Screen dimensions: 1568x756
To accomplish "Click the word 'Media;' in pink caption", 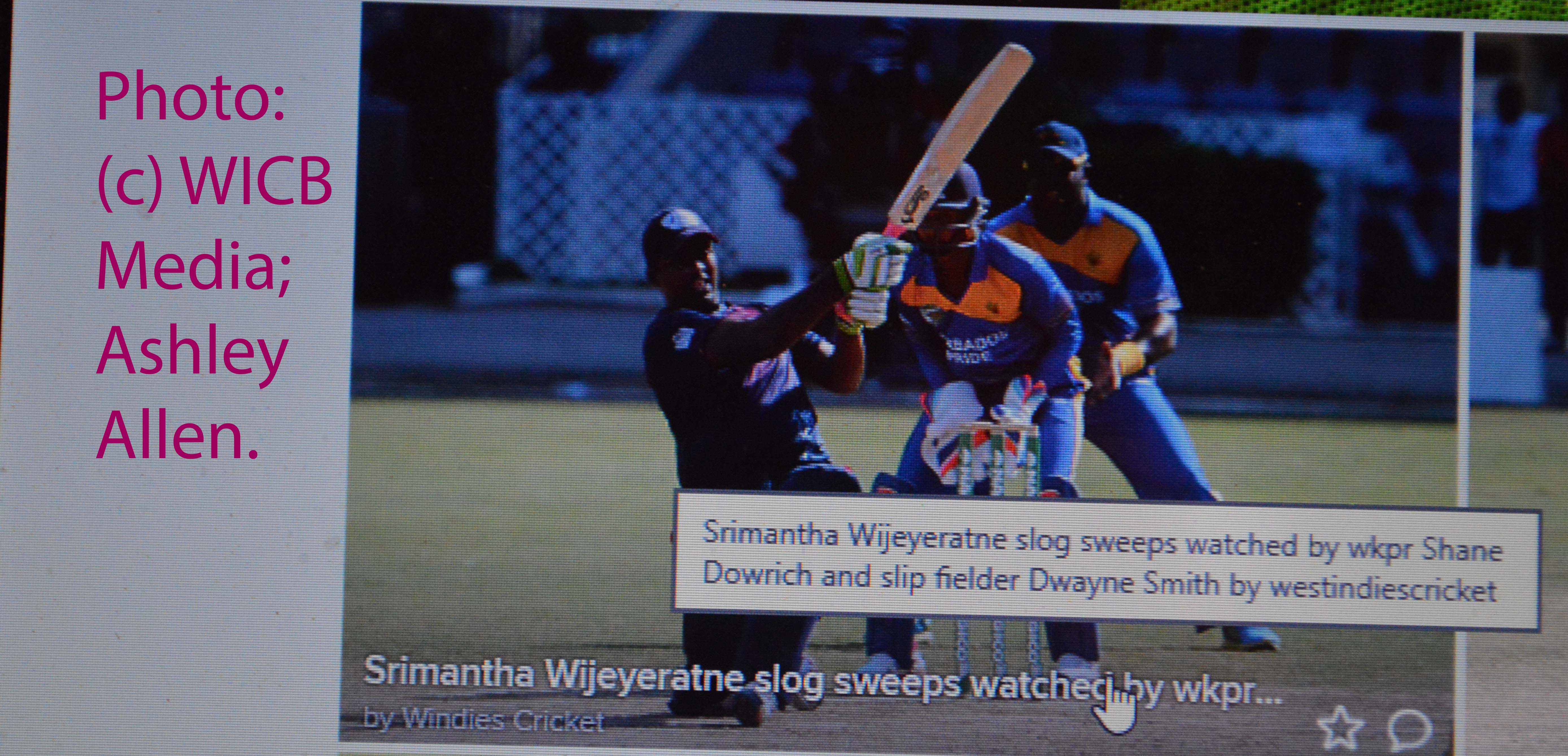I will [194, 265].
